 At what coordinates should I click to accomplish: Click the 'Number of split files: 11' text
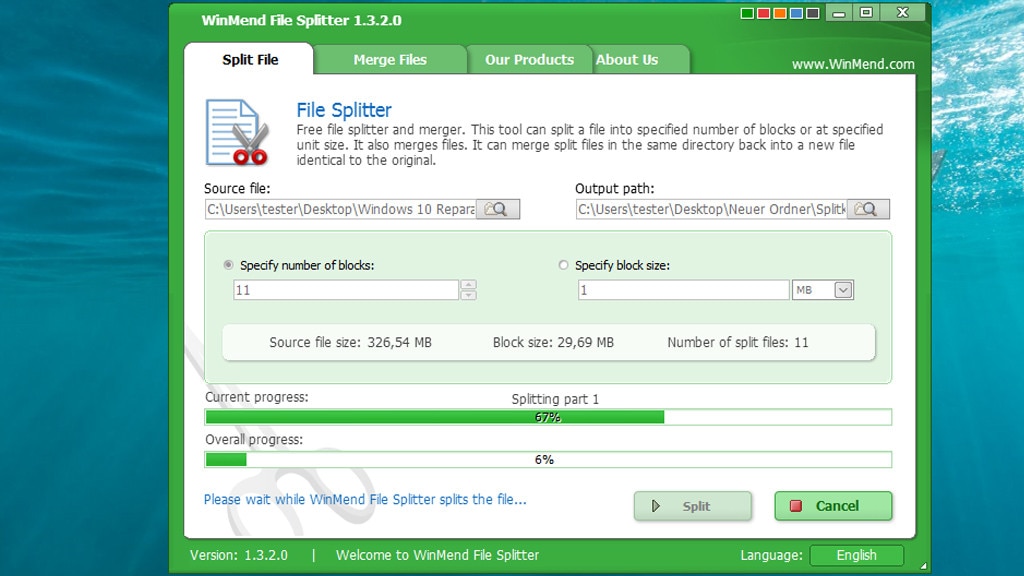737,342
